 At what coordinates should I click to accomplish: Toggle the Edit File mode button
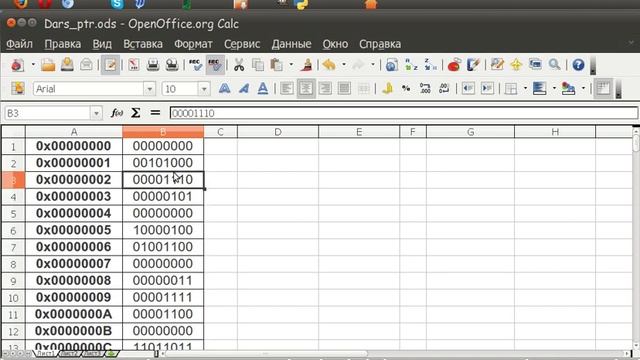coord(111,65)
